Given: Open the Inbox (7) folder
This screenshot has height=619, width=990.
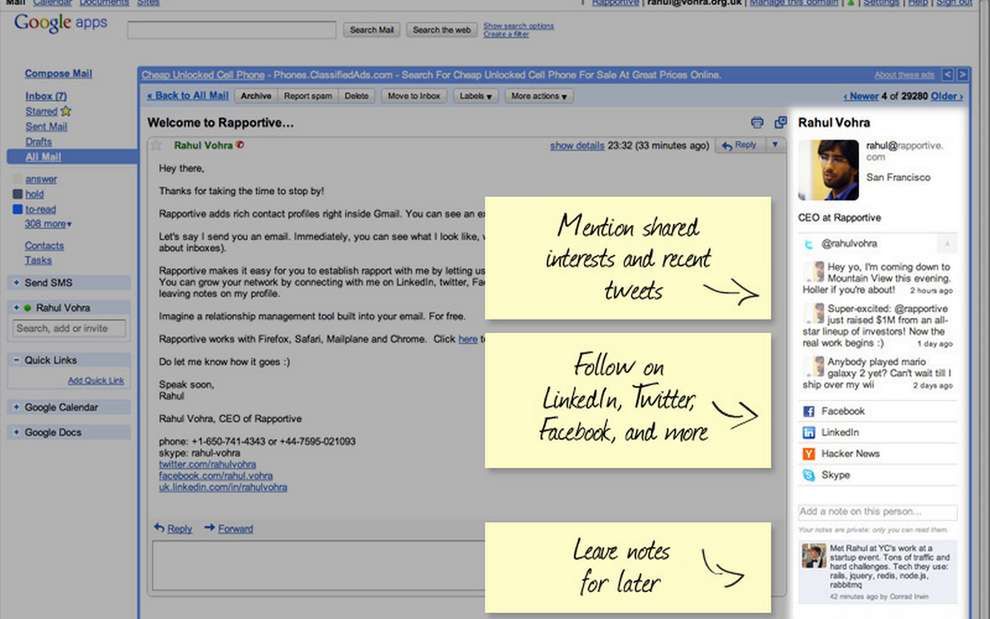Looking at the screenshot, I should pos(45,96).
